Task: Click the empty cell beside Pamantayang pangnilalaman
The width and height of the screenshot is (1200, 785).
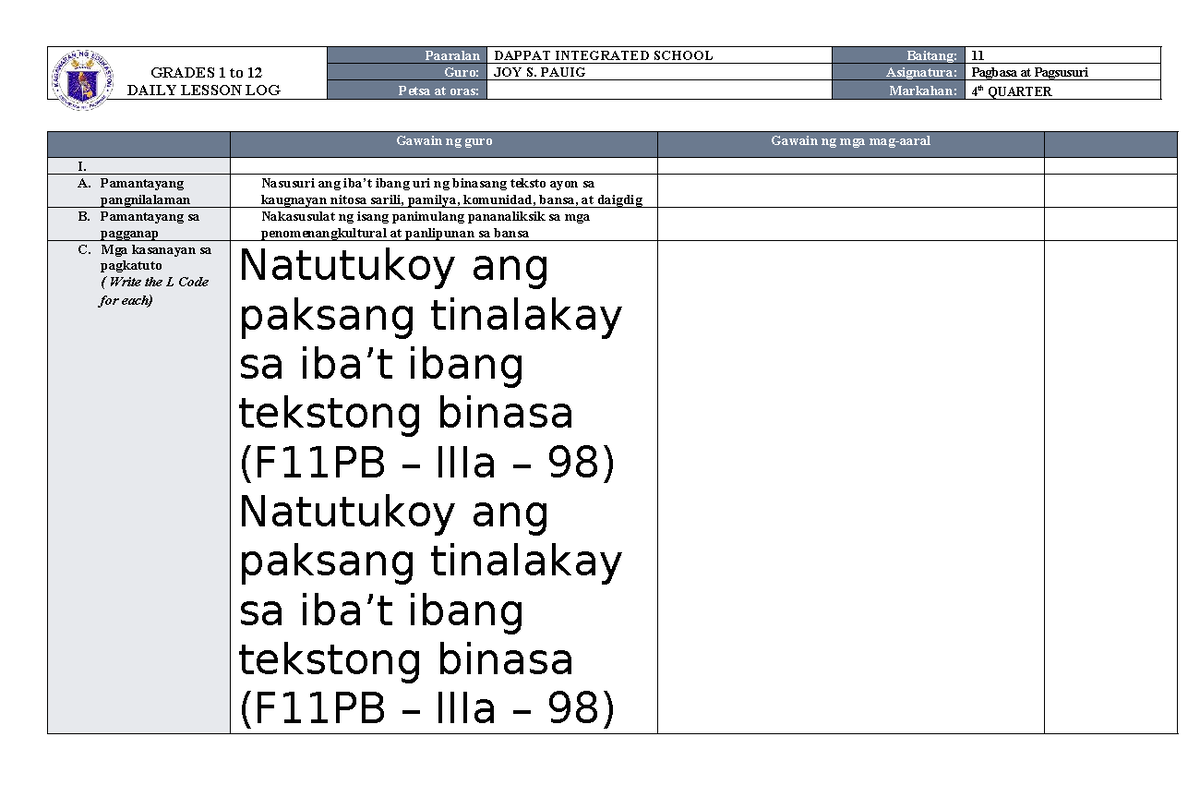Action: point(849,190)
